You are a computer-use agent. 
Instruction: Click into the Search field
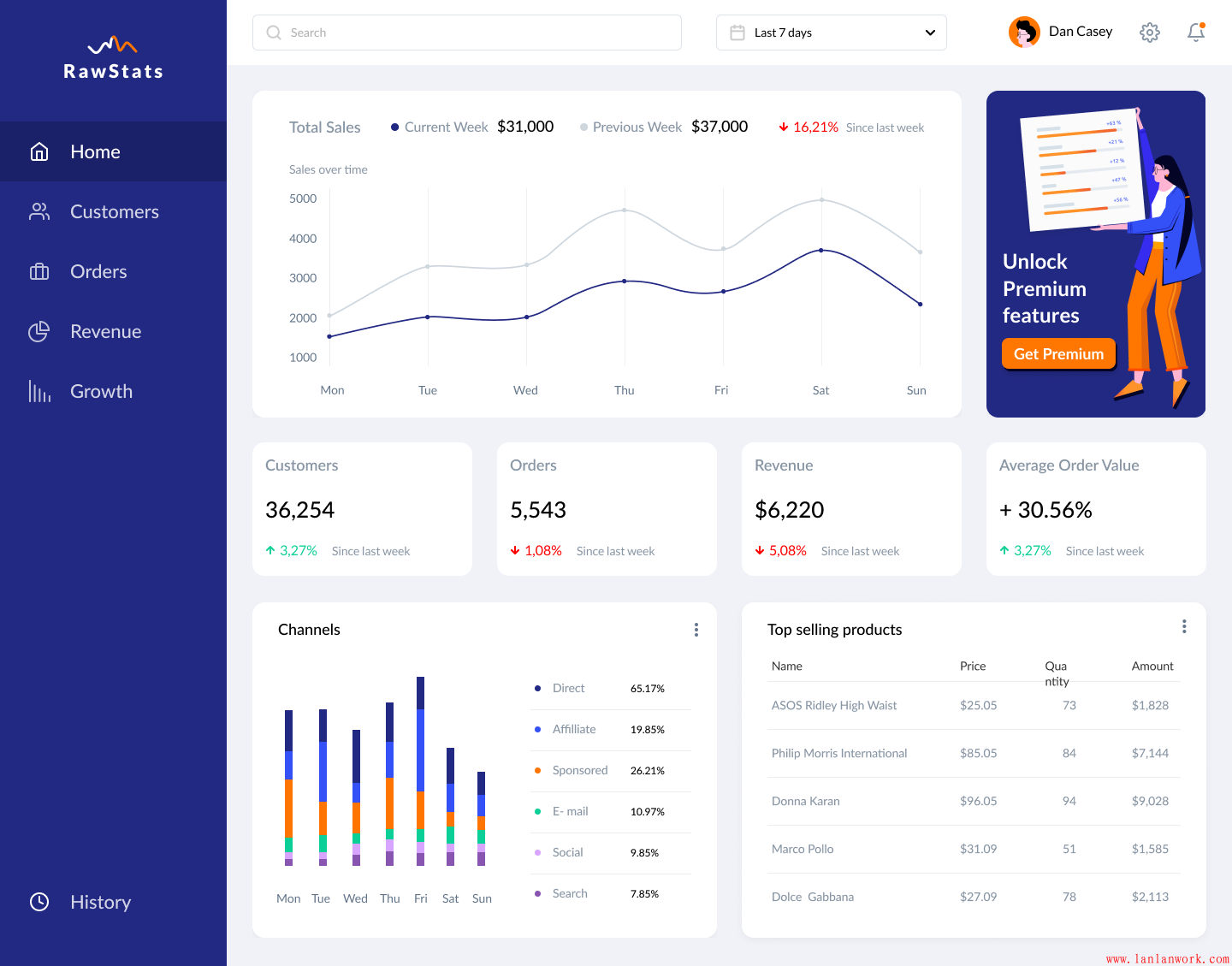point(466,33)
